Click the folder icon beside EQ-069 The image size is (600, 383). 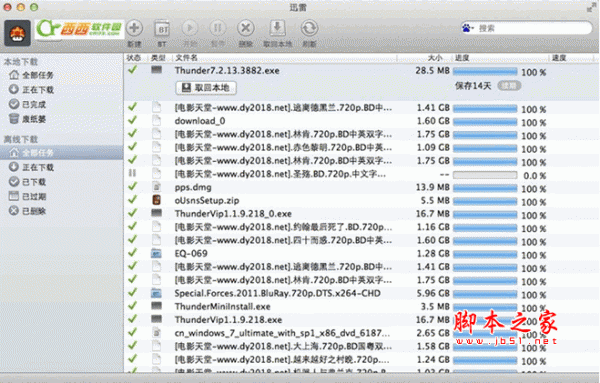(x=157, y=253)
